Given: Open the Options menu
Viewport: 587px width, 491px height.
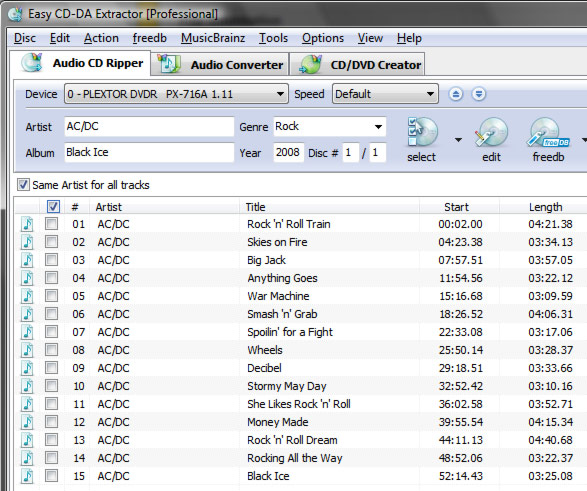Looking at the screenshot, I should (323, 38).
